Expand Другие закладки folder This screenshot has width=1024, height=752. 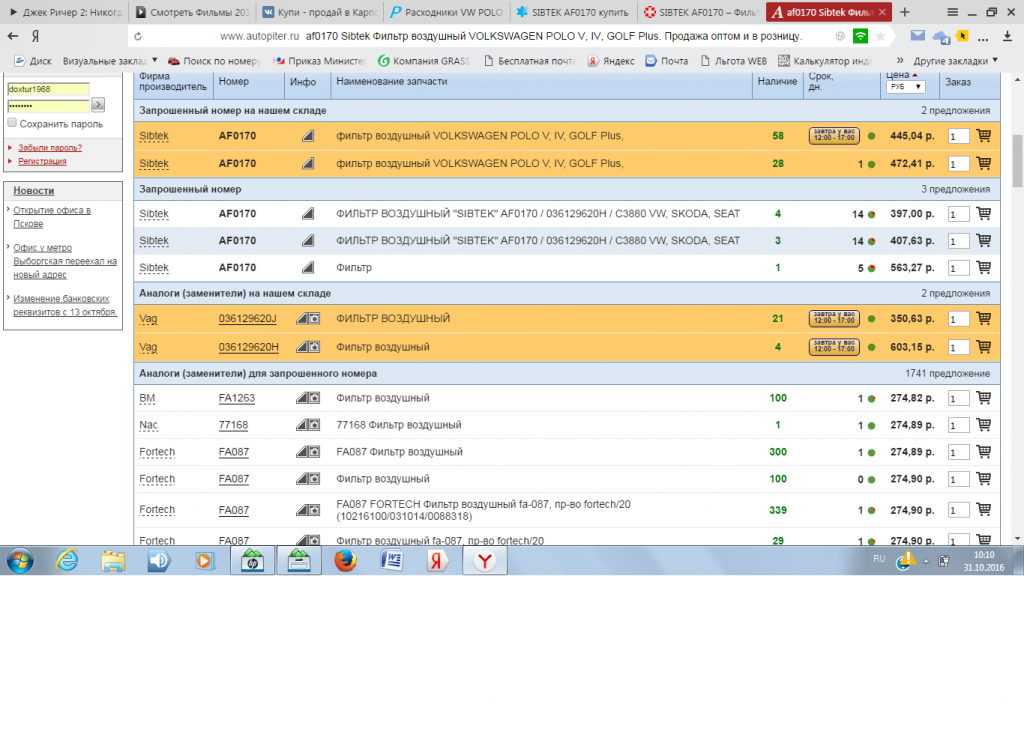pos(955,61)
